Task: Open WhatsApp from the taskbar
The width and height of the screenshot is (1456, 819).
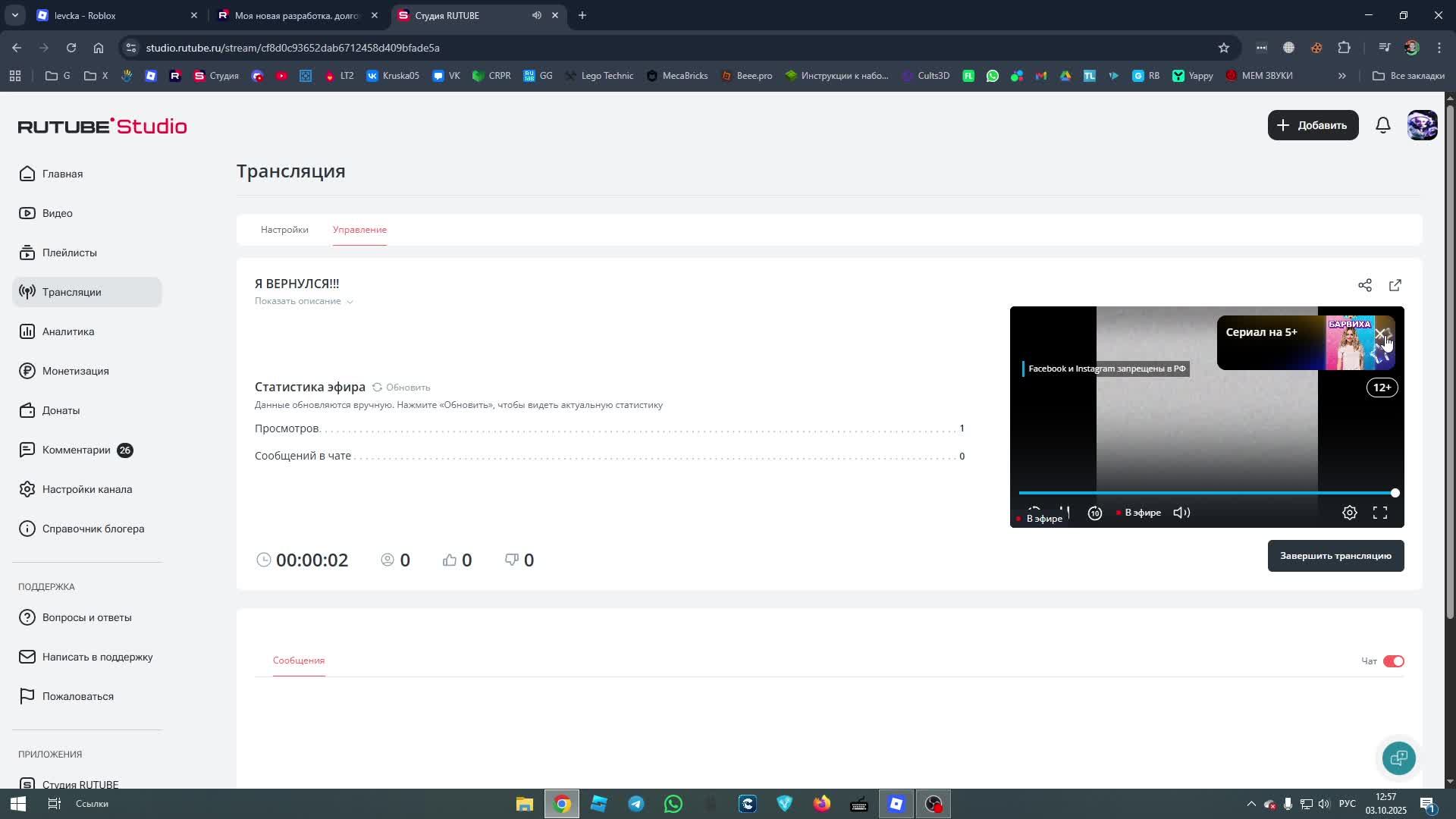Action: 673,804
